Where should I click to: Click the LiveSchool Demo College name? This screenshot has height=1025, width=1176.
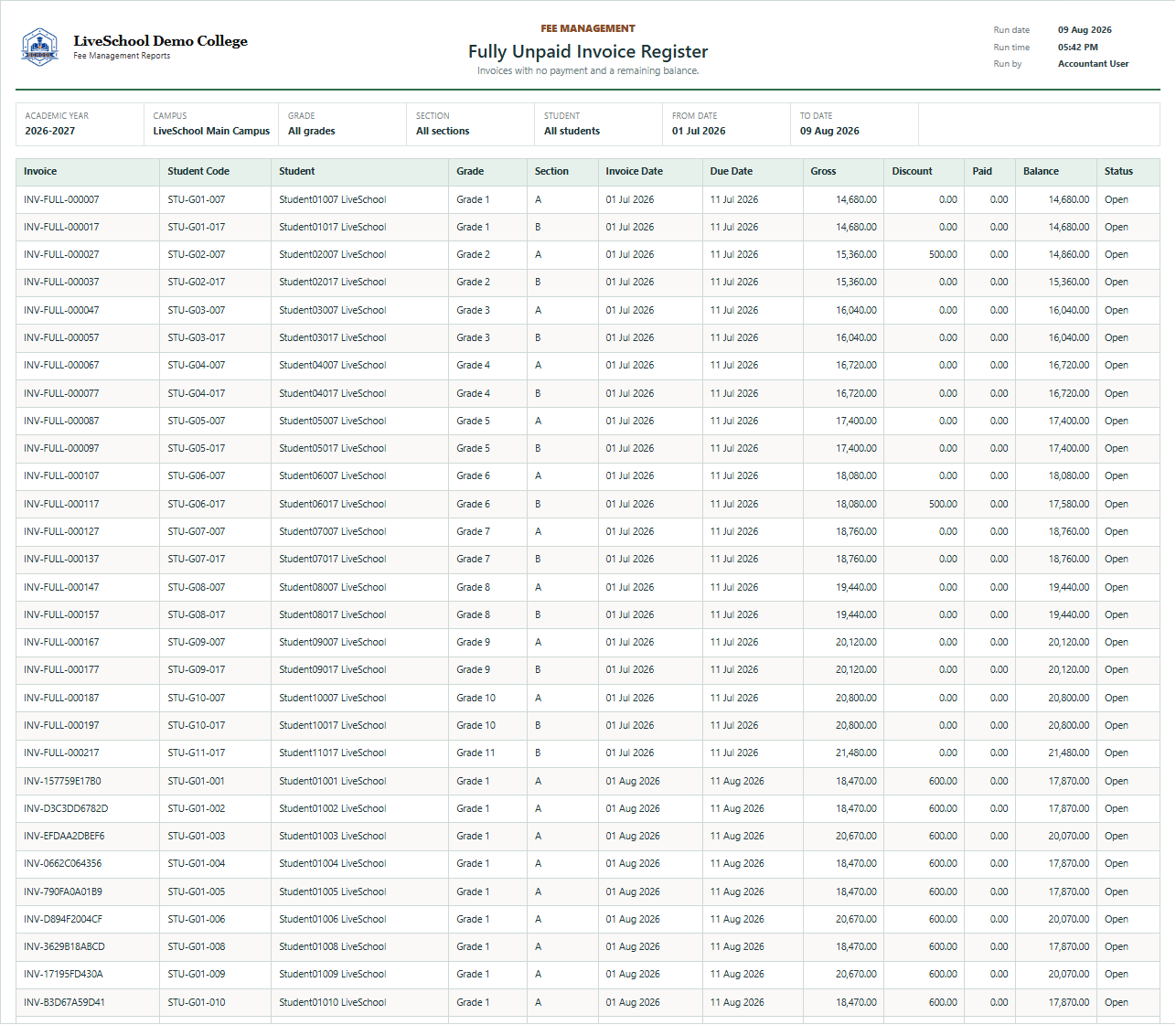161,40
